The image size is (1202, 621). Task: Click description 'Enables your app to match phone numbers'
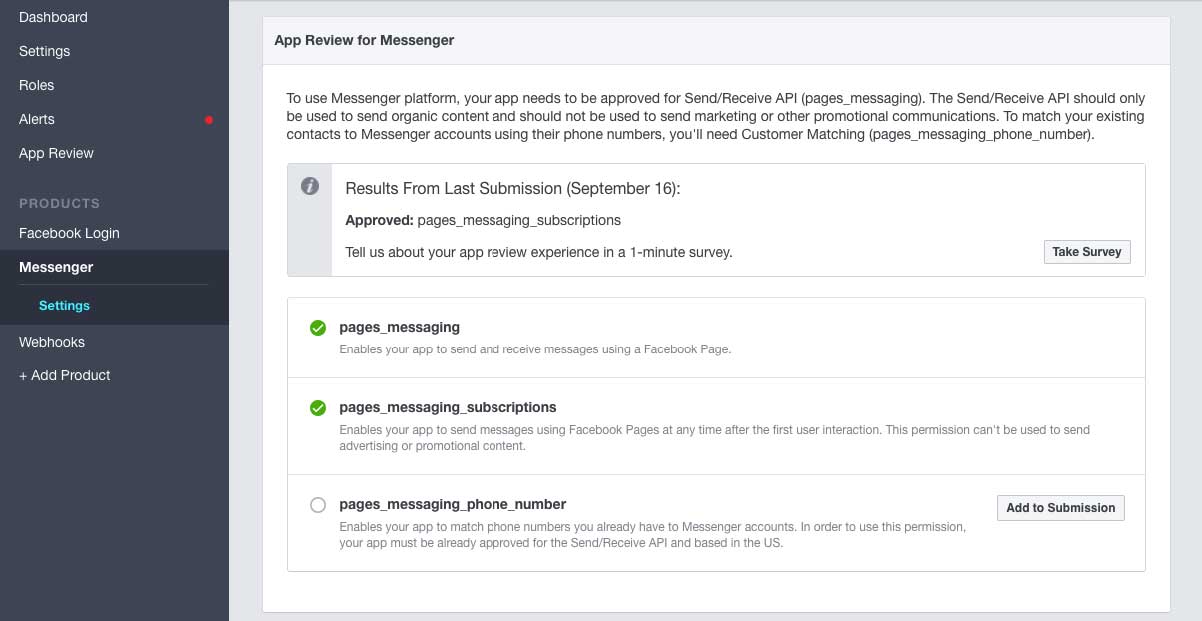653,535
